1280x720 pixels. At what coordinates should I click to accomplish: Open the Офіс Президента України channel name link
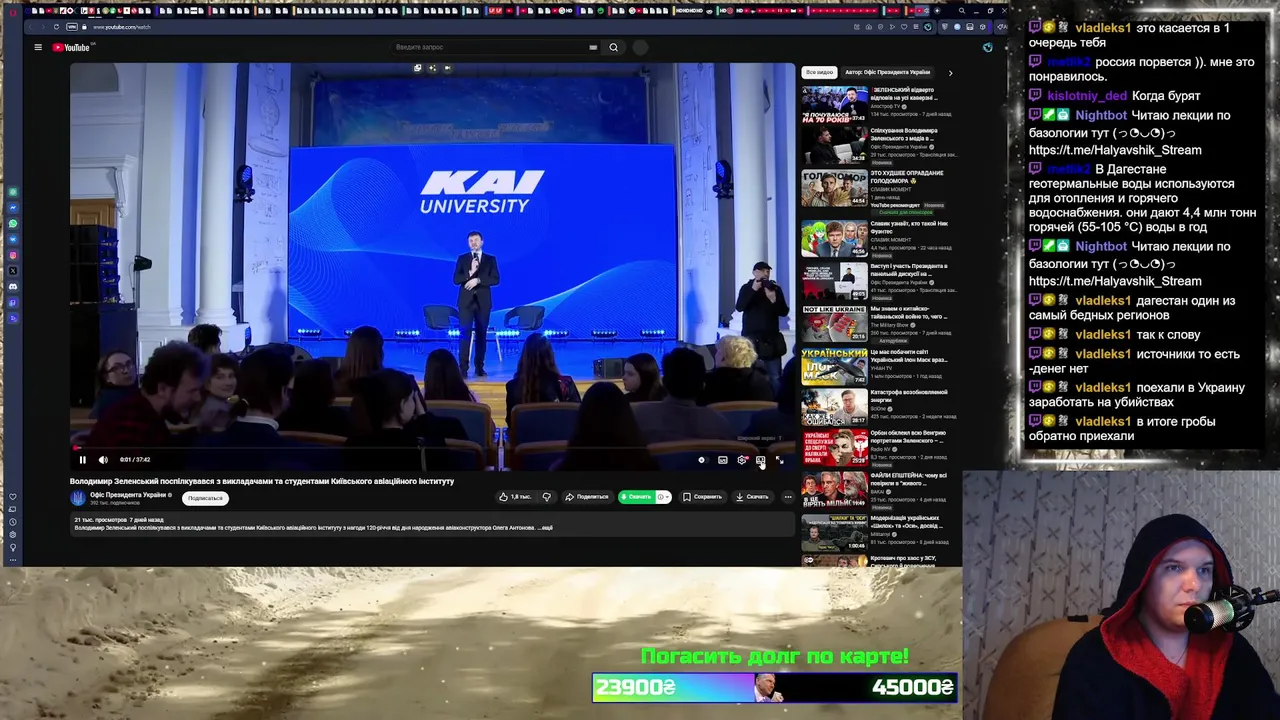[128, 495]
